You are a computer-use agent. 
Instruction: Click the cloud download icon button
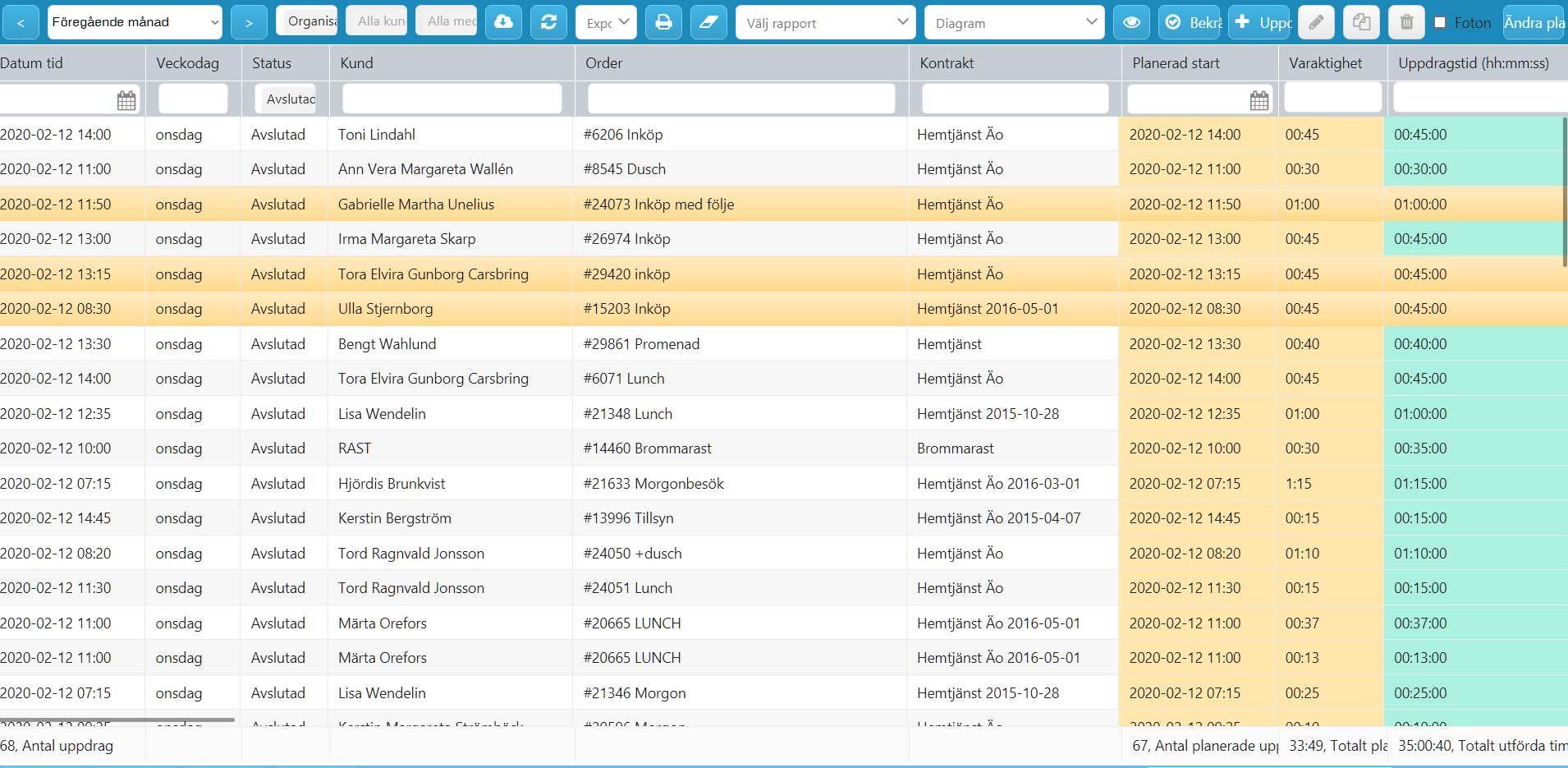[503, 22]
